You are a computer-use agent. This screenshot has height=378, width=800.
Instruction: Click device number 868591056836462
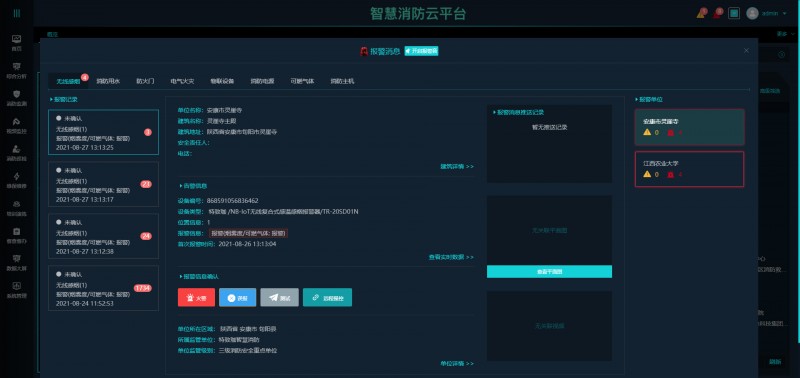point(232,200)
